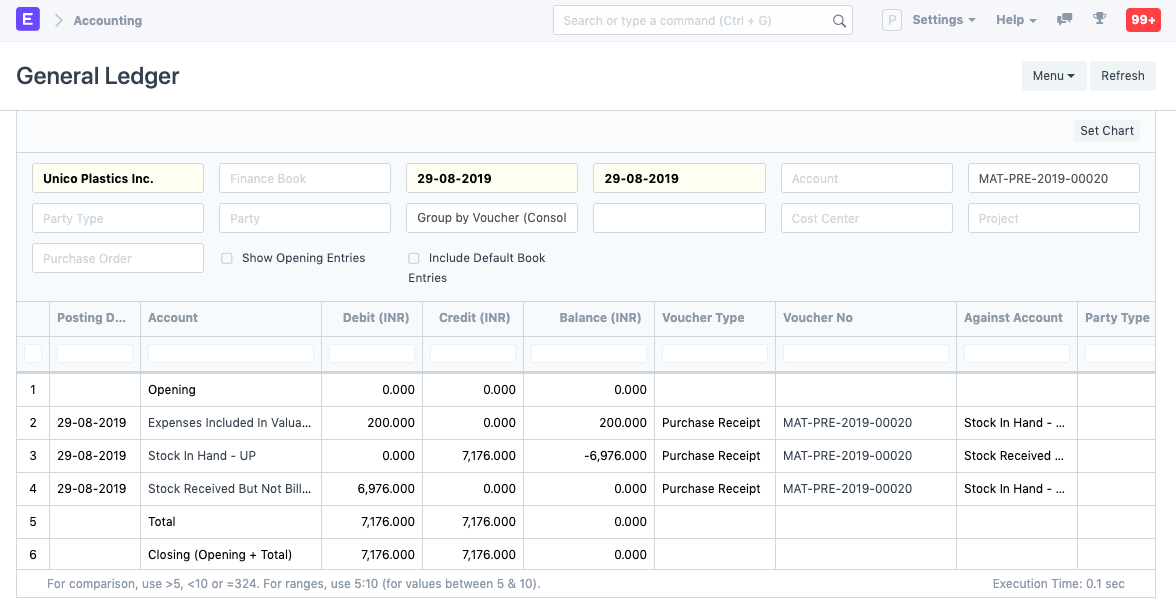Click the ERPNext logo icon

[x=27, y=19]
